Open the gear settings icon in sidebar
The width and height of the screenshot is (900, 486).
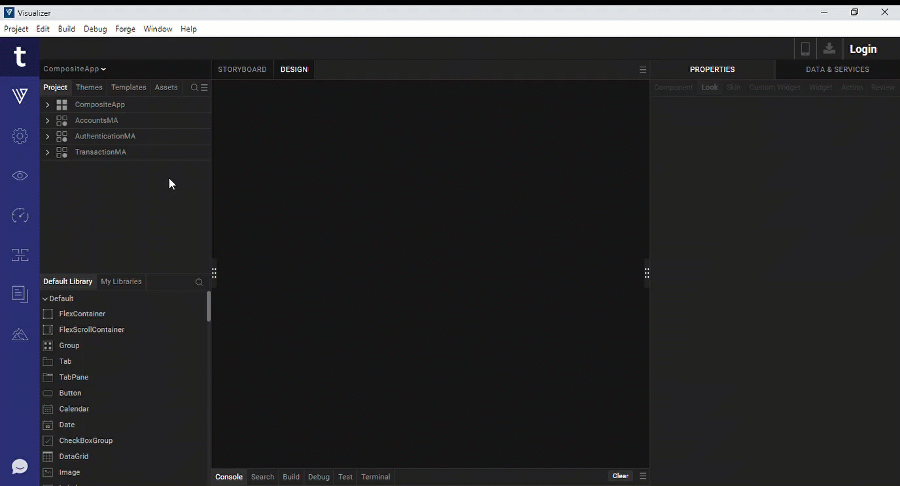click(19, 136)
